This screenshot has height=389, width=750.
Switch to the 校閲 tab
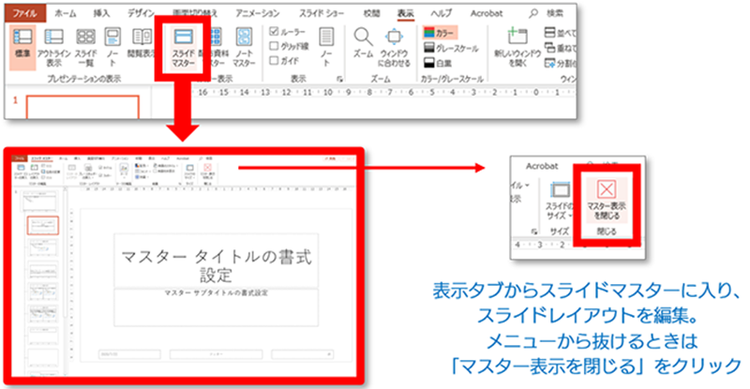[372, 13]
